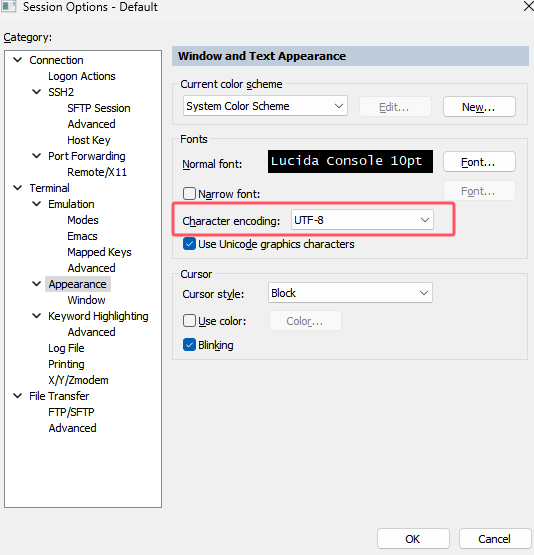Screen dimensions: 534x555
Task: Enable the Narrow font checkbox
Action: click(189, 194)
